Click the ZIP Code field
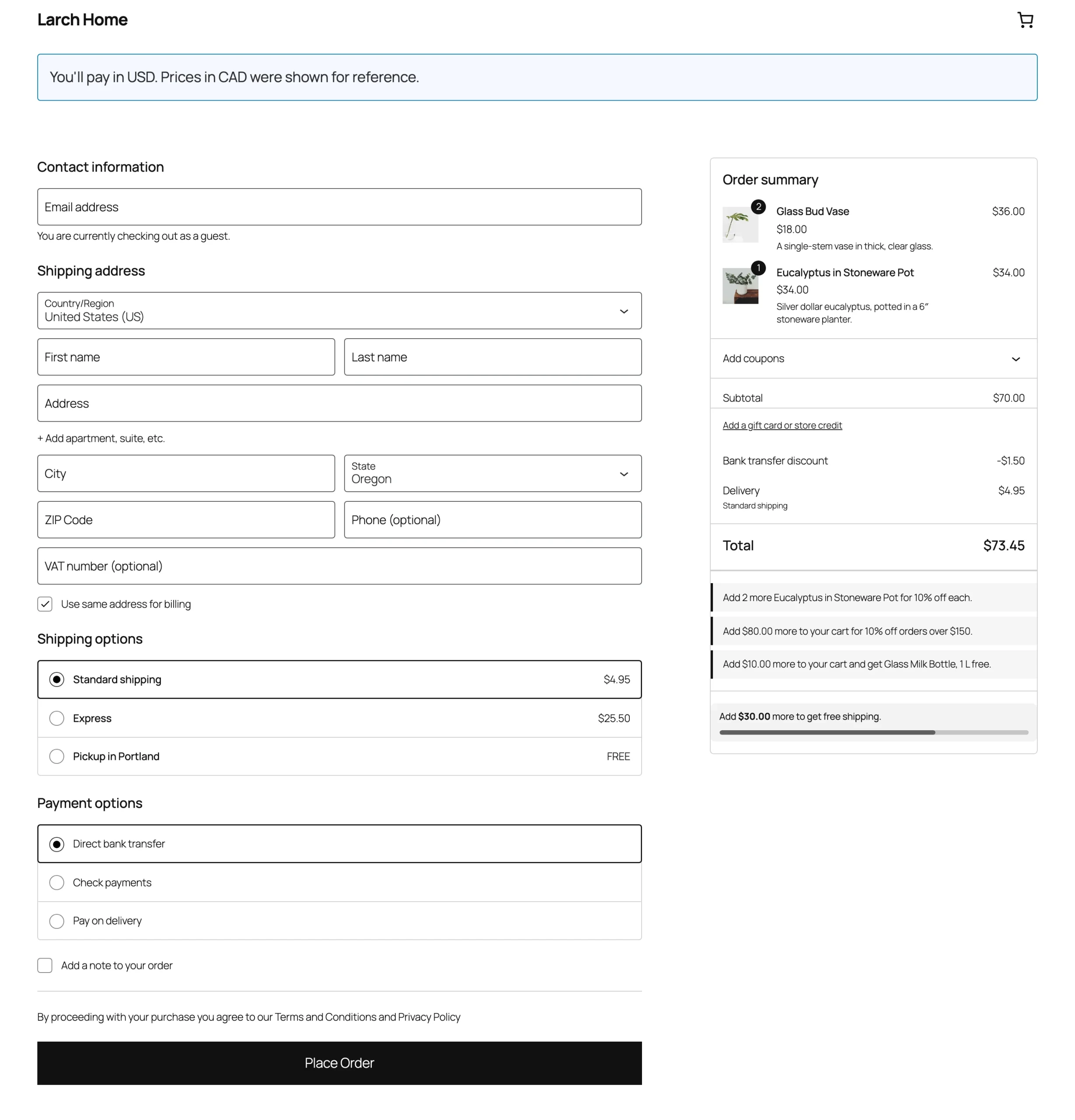 coord(186,519)
